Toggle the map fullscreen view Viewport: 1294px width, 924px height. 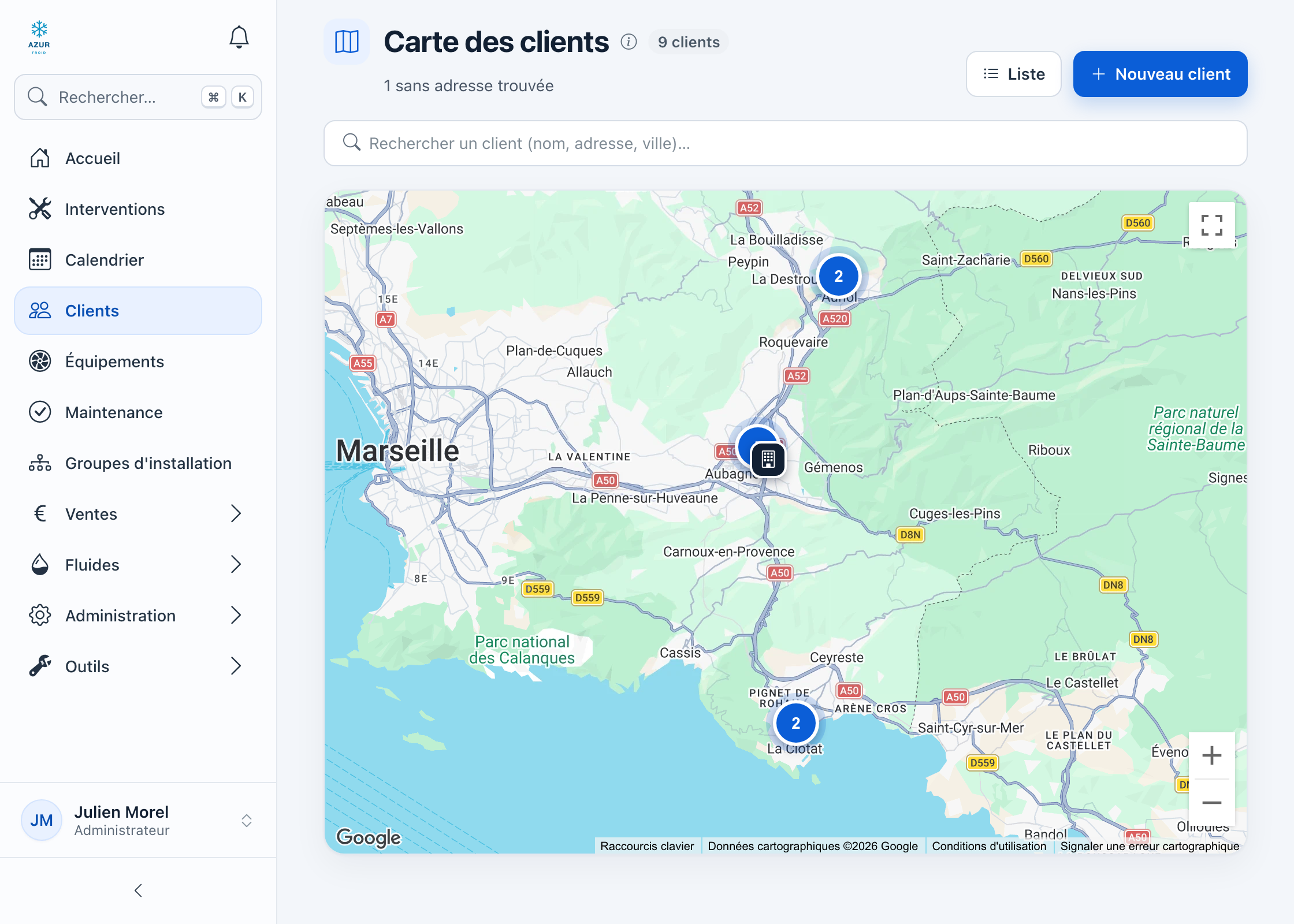click(x=1211, y=225)
